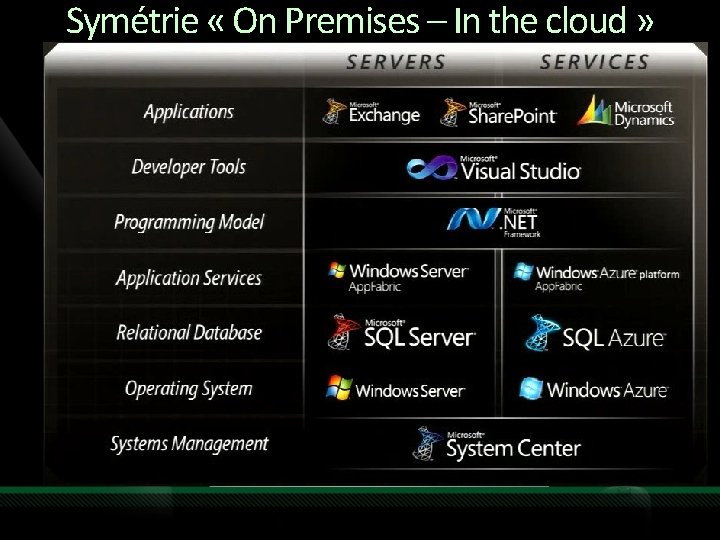Click the Microsoft Dynamics colorful chart icon
This screenshot has width=720, height=540.
(594, 110)
